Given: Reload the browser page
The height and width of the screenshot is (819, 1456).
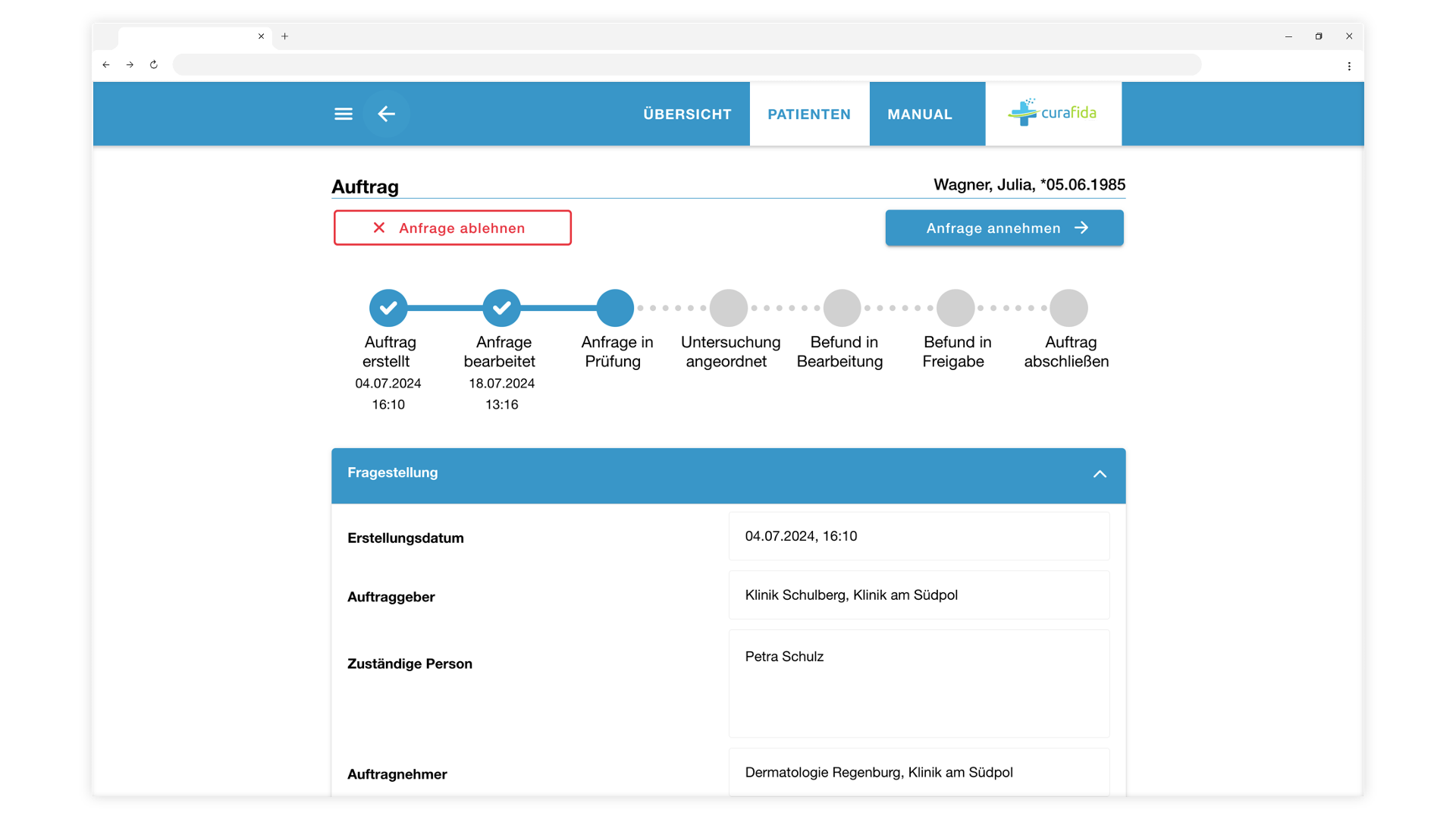Looking at the screenshot, I should coord(154,65).
